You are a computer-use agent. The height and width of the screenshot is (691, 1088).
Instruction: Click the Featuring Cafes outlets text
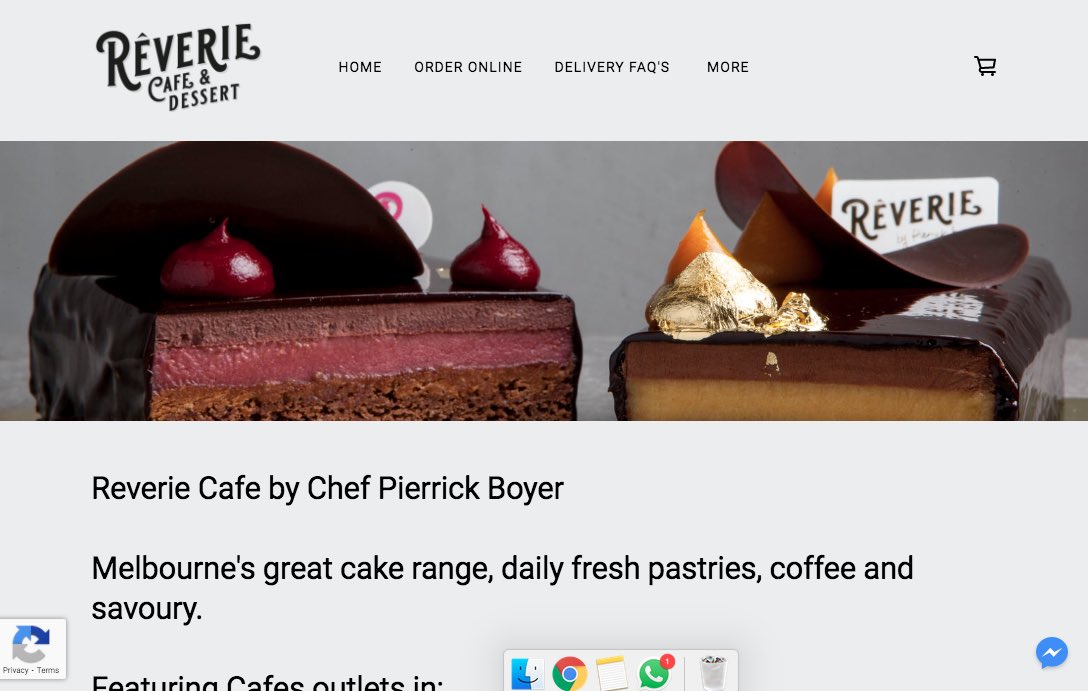pyautogui.click(x=267, y=683)
